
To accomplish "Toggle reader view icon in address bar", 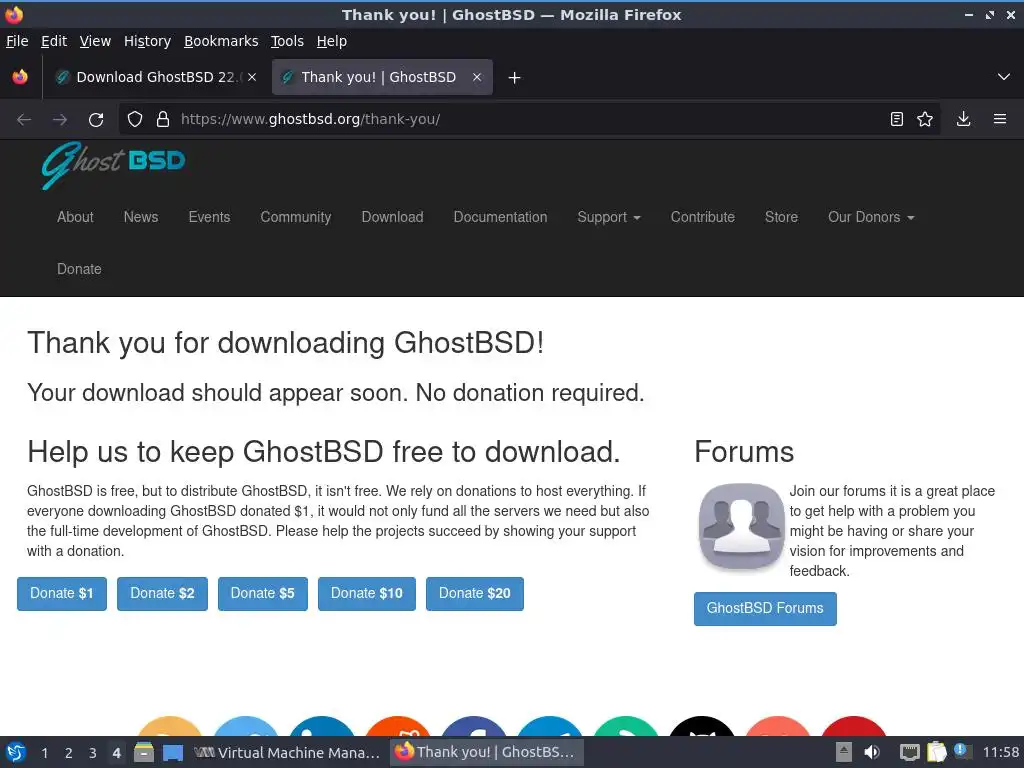I will click(x=897, y=119).
